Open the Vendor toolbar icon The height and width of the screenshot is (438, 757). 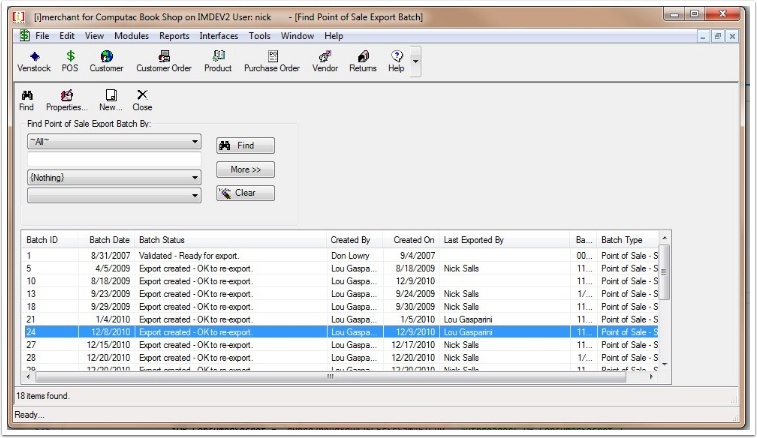[x=325, y=61]
